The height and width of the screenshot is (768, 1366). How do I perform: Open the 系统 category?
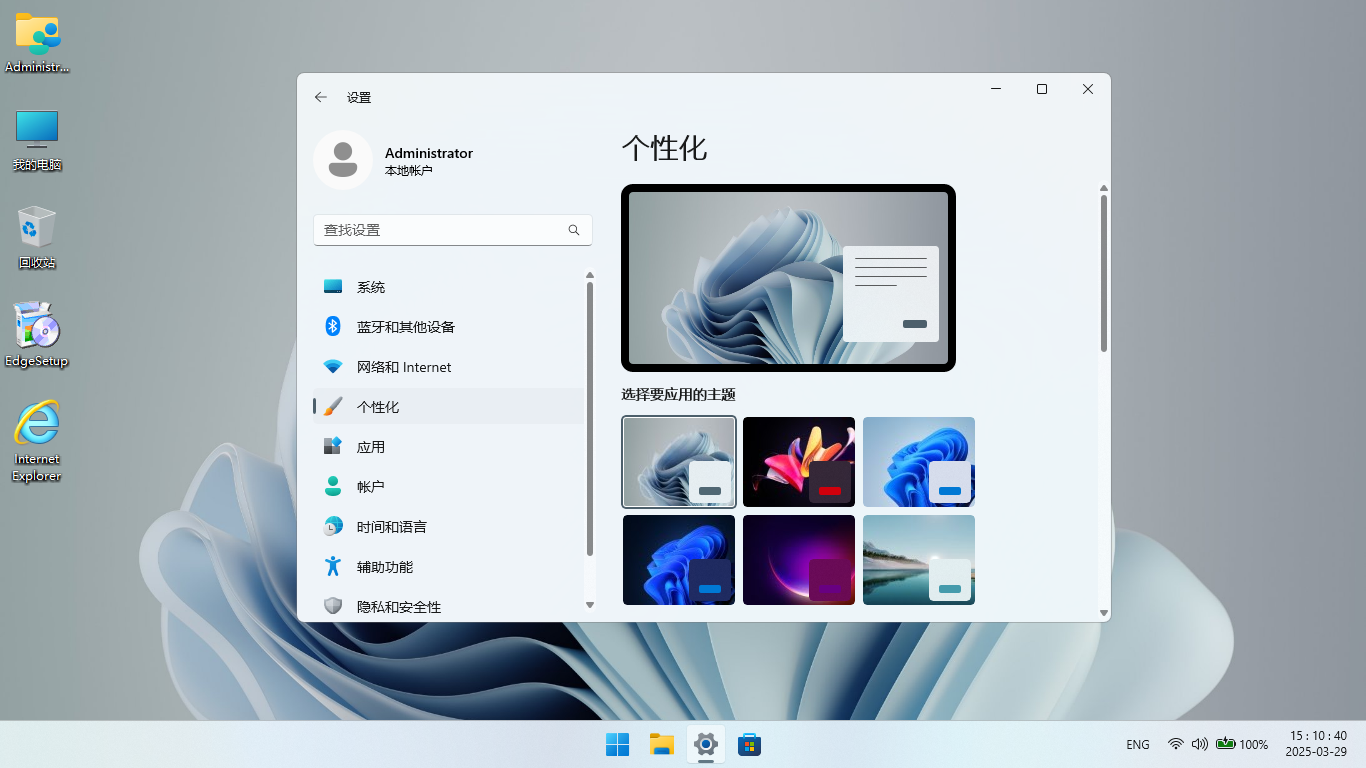point(448,287)
